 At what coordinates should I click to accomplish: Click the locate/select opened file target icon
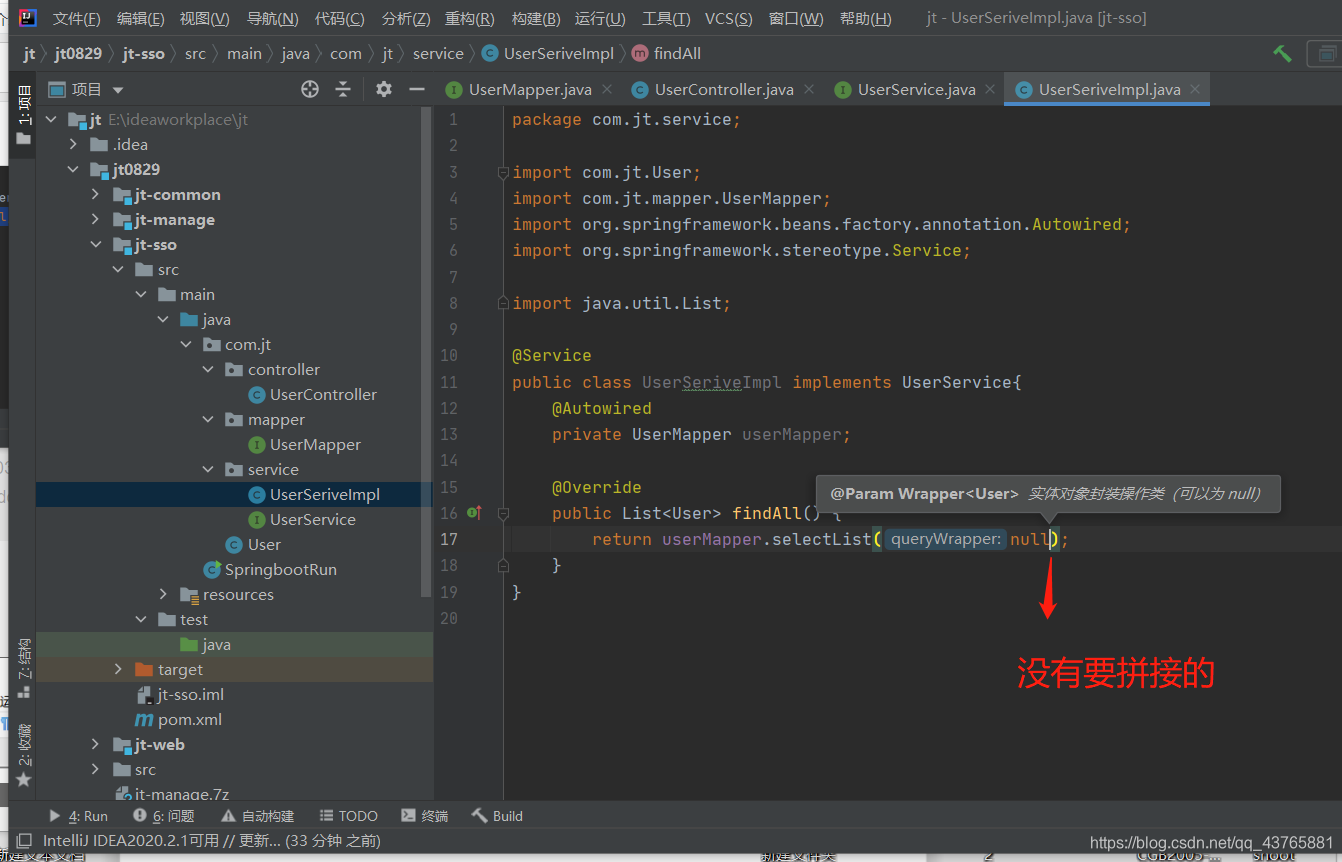point(310,89)
